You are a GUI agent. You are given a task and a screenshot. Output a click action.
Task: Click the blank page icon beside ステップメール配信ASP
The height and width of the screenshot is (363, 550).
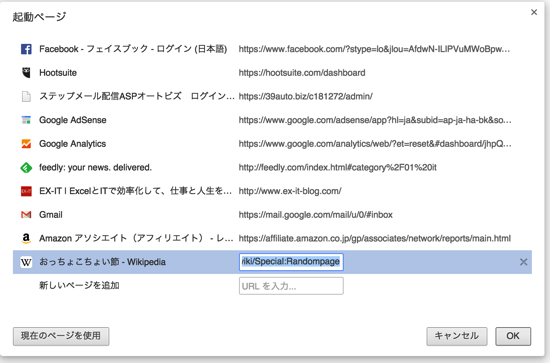pos(26,96)
